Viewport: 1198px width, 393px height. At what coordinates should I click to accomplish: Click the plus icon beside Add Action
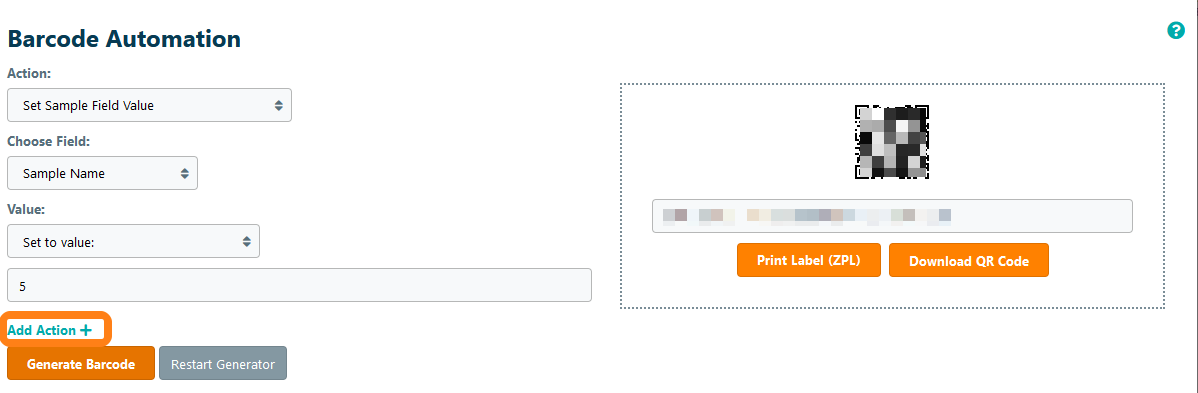(x=86, y=330)
